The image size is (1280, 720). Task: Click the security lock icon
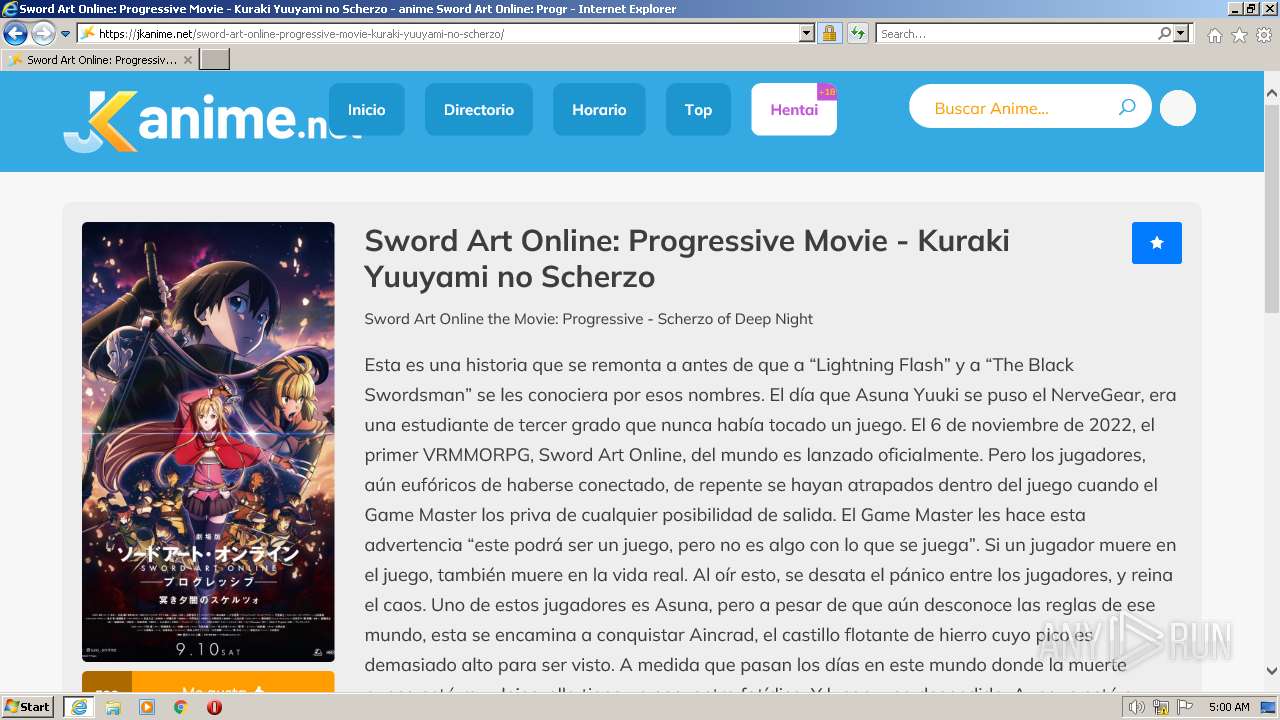click(829, 34)
